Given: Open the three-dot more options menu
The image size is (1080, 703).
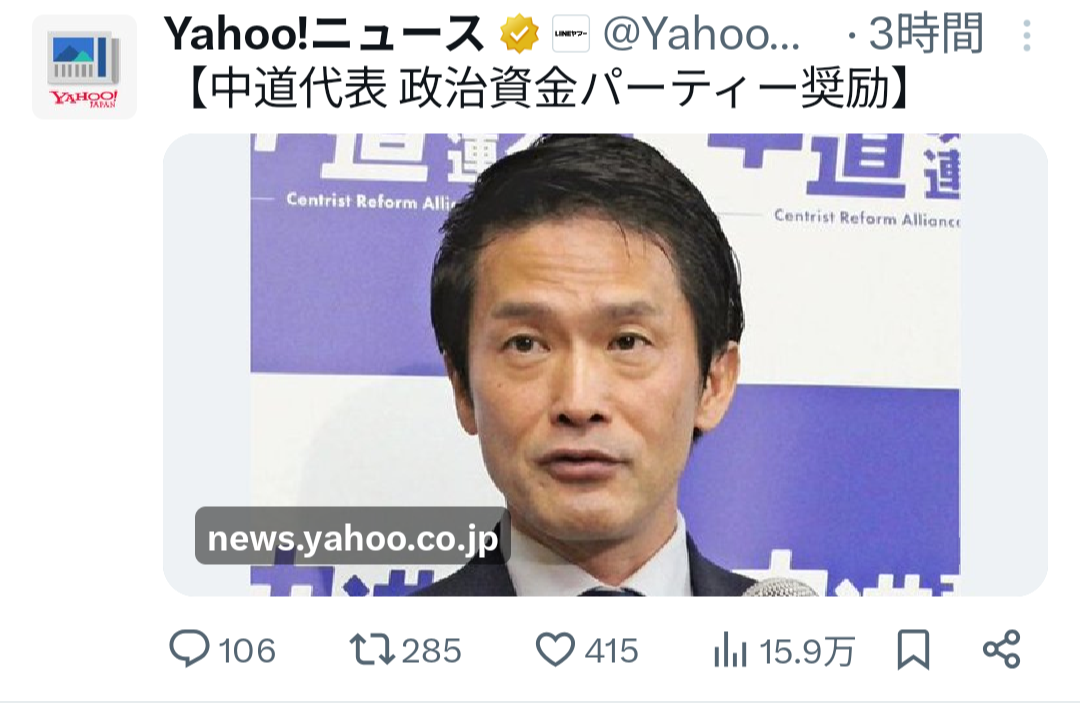Looking at the screenshot, I should point(1026,35).
